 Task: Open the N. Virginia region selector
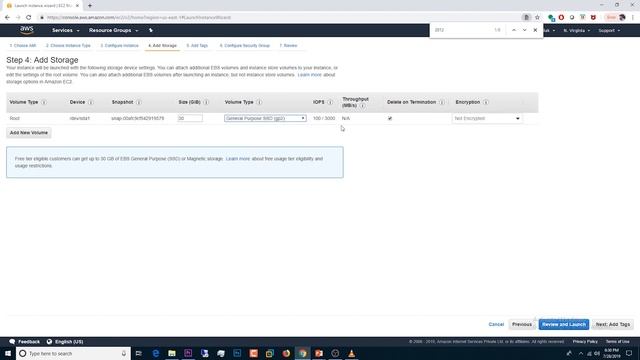(576, 31)
